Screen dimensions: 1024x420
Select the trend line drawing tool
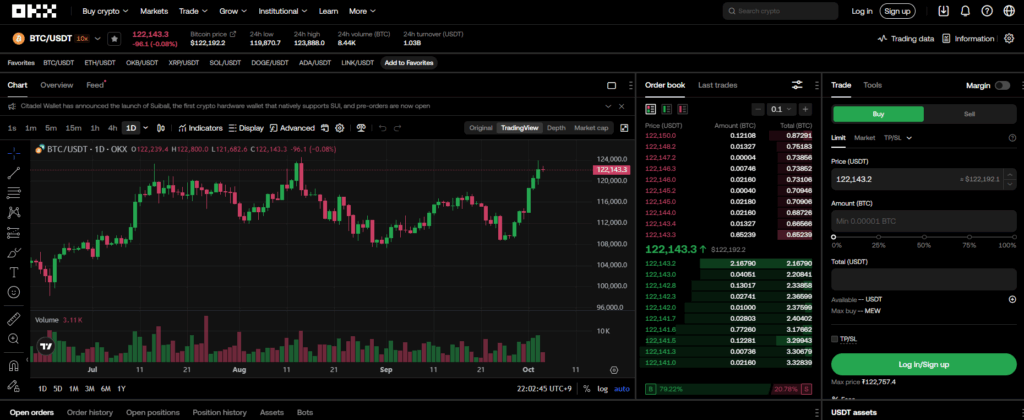(x=14, y=173)
